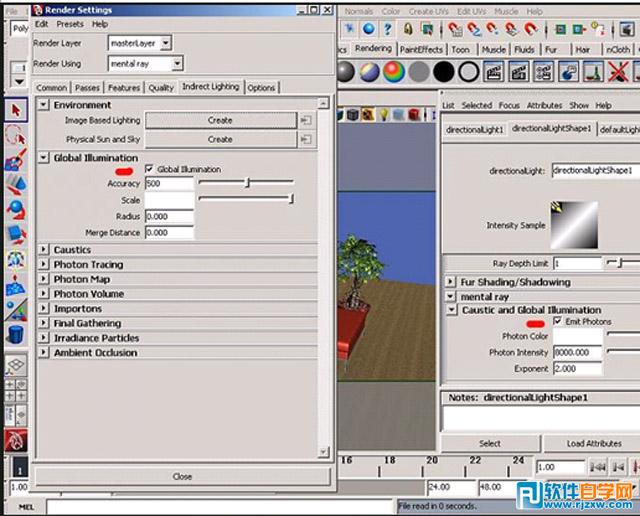The image size is (640, 516).
Task: Expand Fur Shading/Shadowing in Attribute Editor
Action: point(450,282)
